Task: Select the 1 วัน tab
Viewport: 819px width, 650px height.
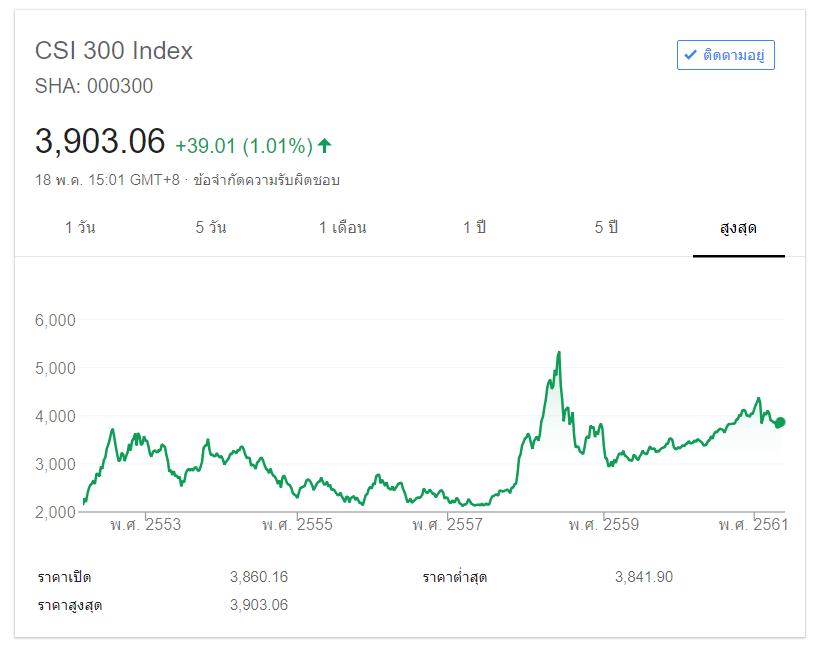Action: pyautogui.click(x=80, y=228)
